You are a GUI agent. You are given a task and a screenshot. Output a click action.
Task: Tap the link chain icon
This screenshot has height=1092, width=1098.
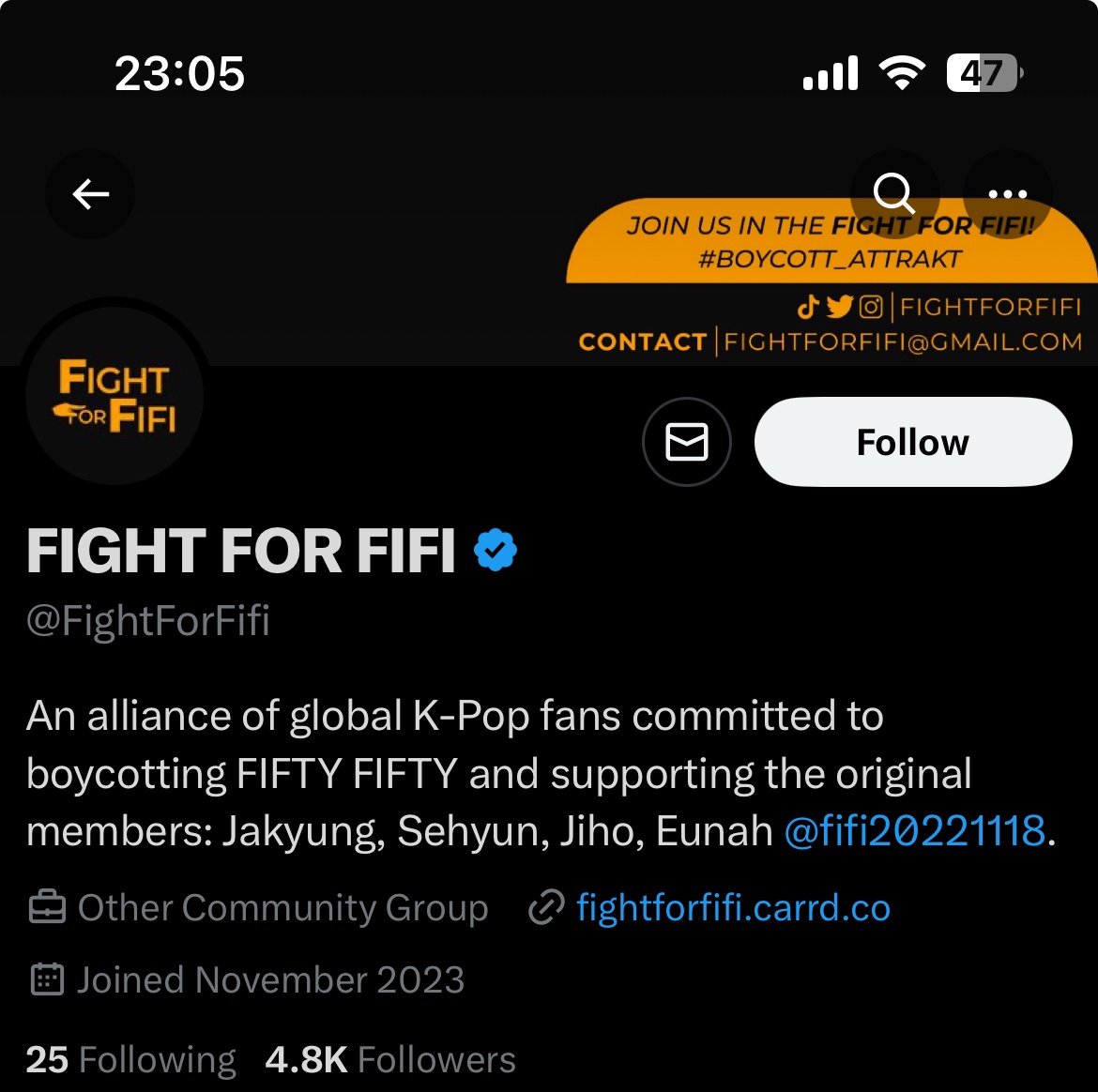click(546, 907)
